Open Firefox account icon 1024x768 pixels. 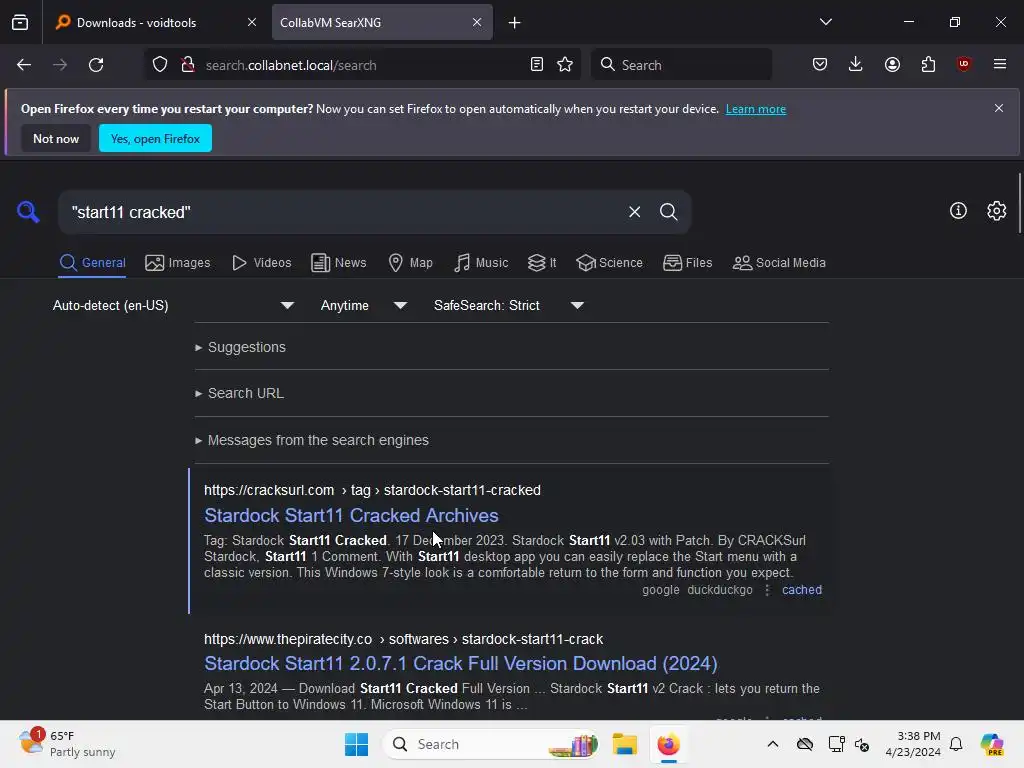pyautogui.click(x=892, y=64)
